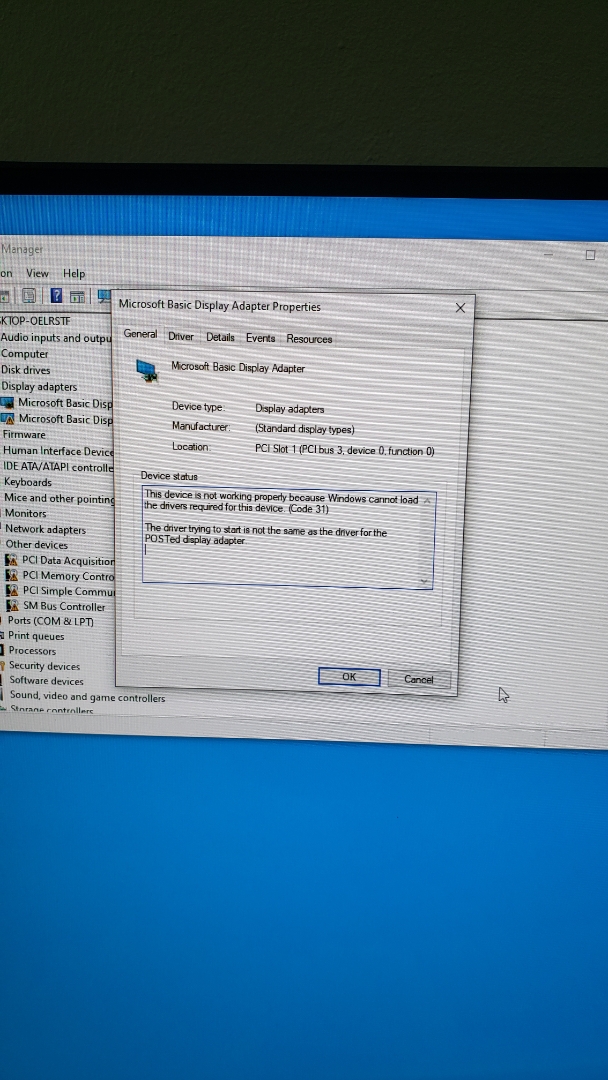Open the Events tab
Screen dimensions: 608x1080
coord(260,338)
